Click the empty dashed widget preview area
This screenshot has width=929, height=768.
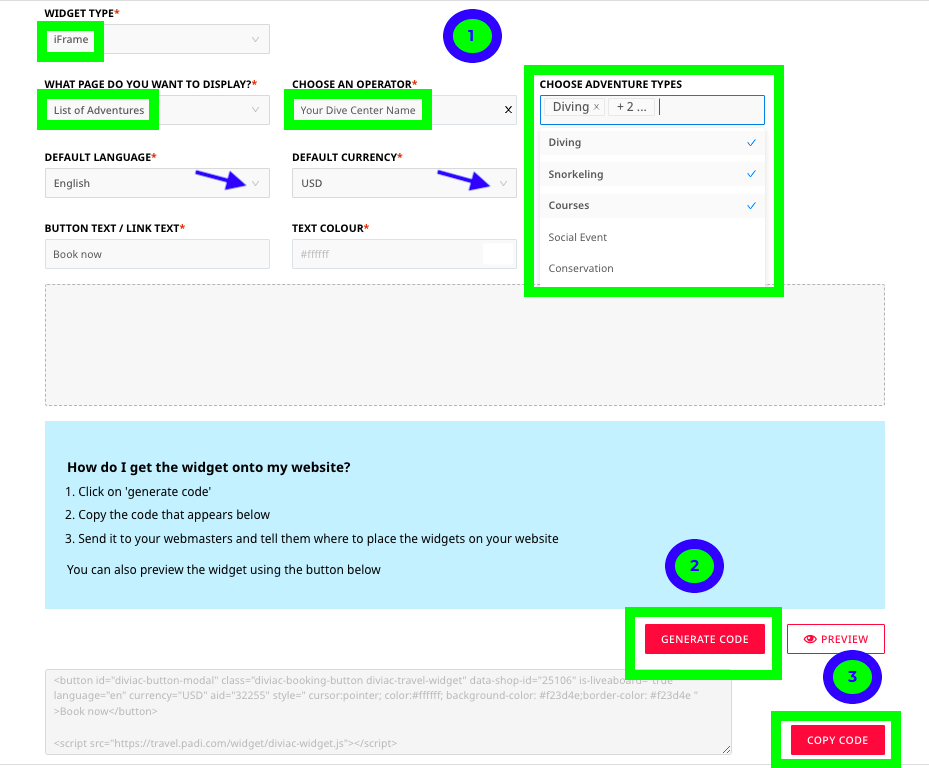(x=464, y=345)
